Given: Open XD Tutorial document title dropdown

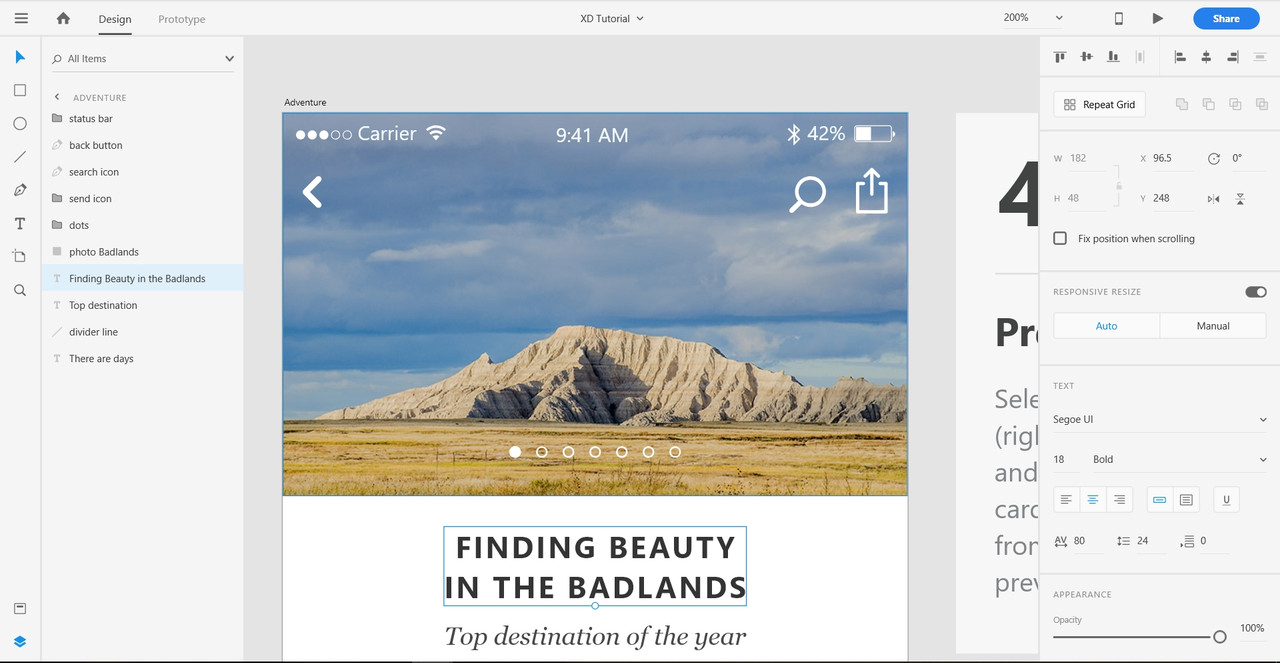Looking at the screenshot, I should (612, 18).
